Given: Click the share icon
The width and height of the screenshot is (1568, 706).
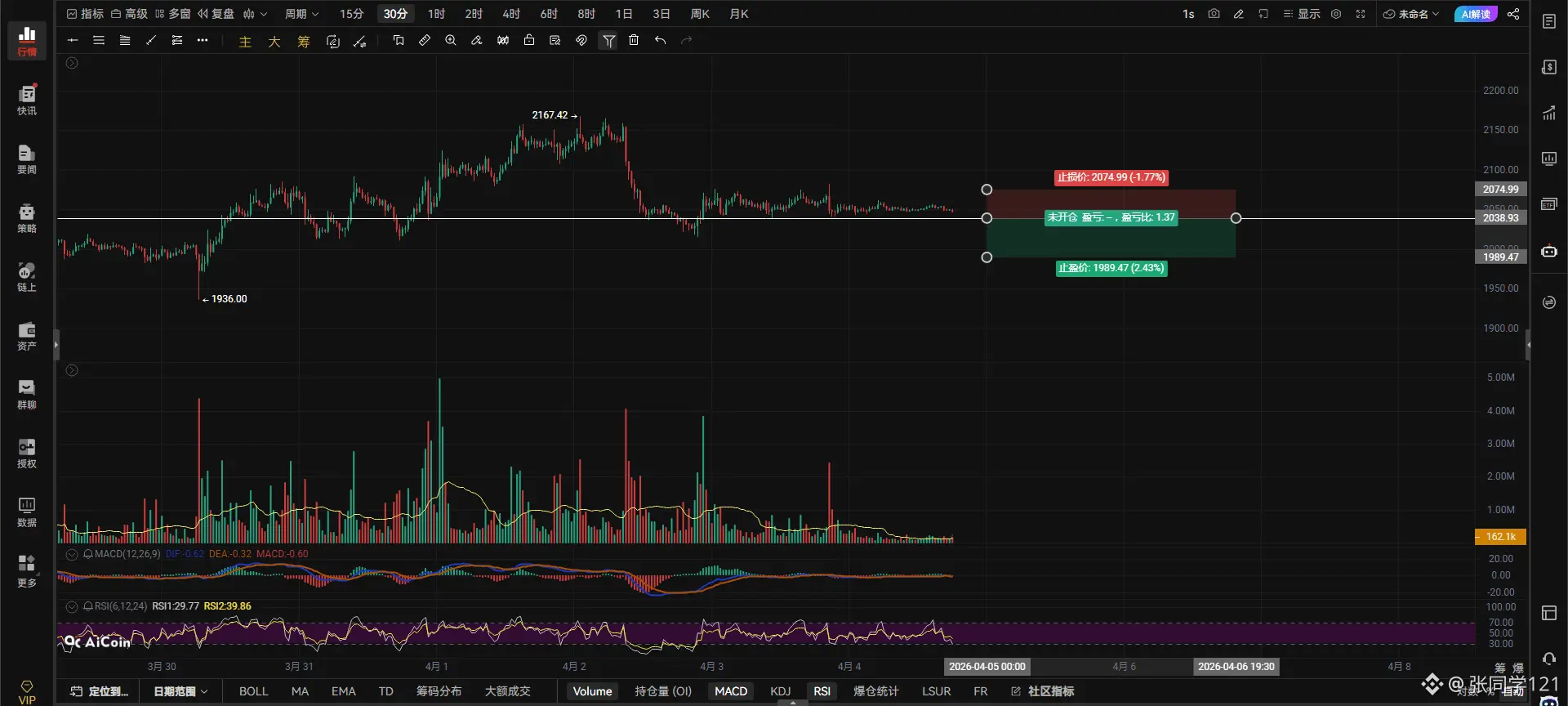Looking at the screenshot, I should (1513, 14).
